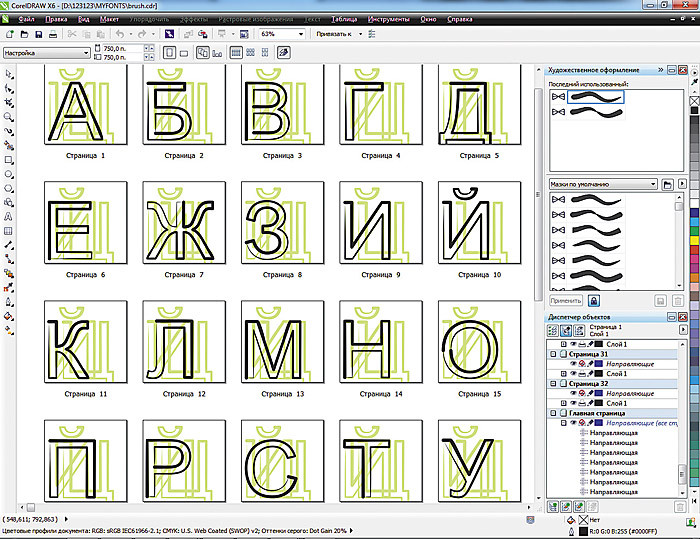Select the Rectangle tool
The image size is (700, 539).
9,160
